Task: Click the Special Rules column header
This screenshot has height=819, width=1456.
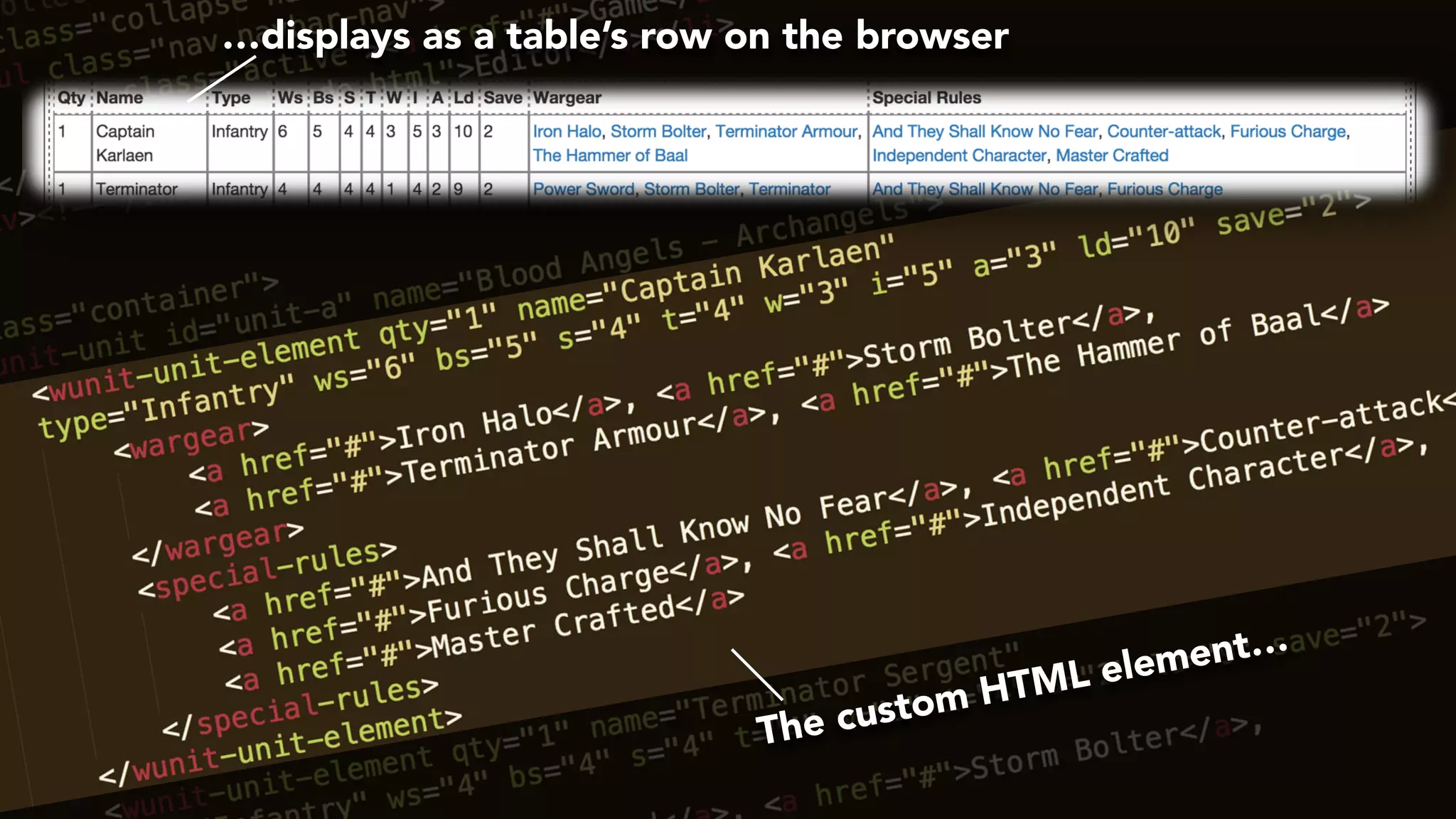Action: tap(926, 98)
